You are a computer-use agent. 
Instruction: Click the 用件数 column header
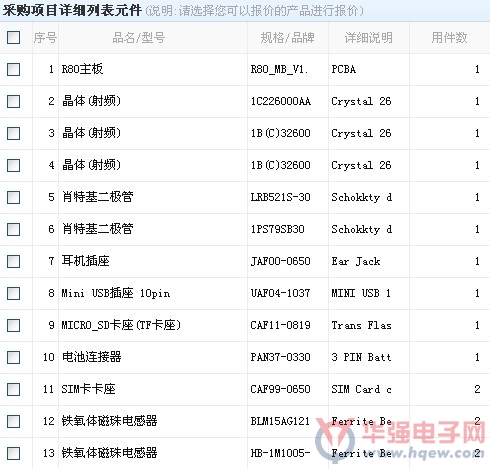[x=449, y=38]
